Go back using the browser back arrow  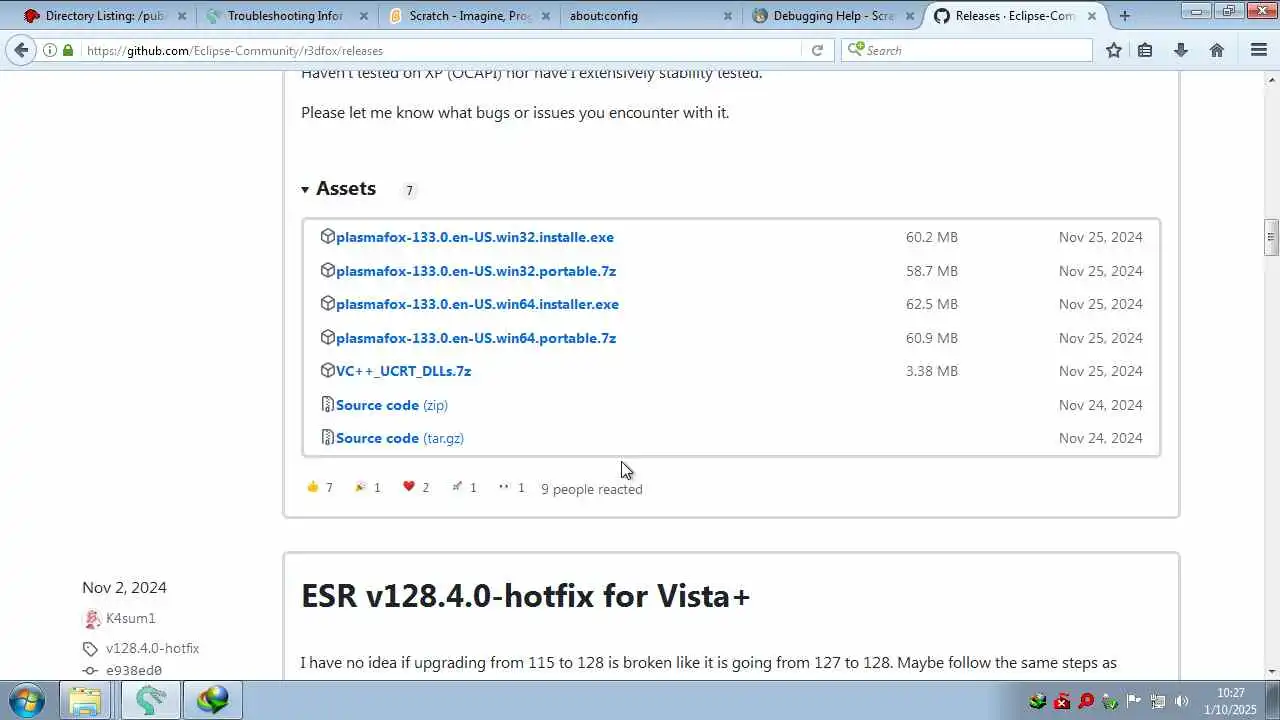click(21, 50)
